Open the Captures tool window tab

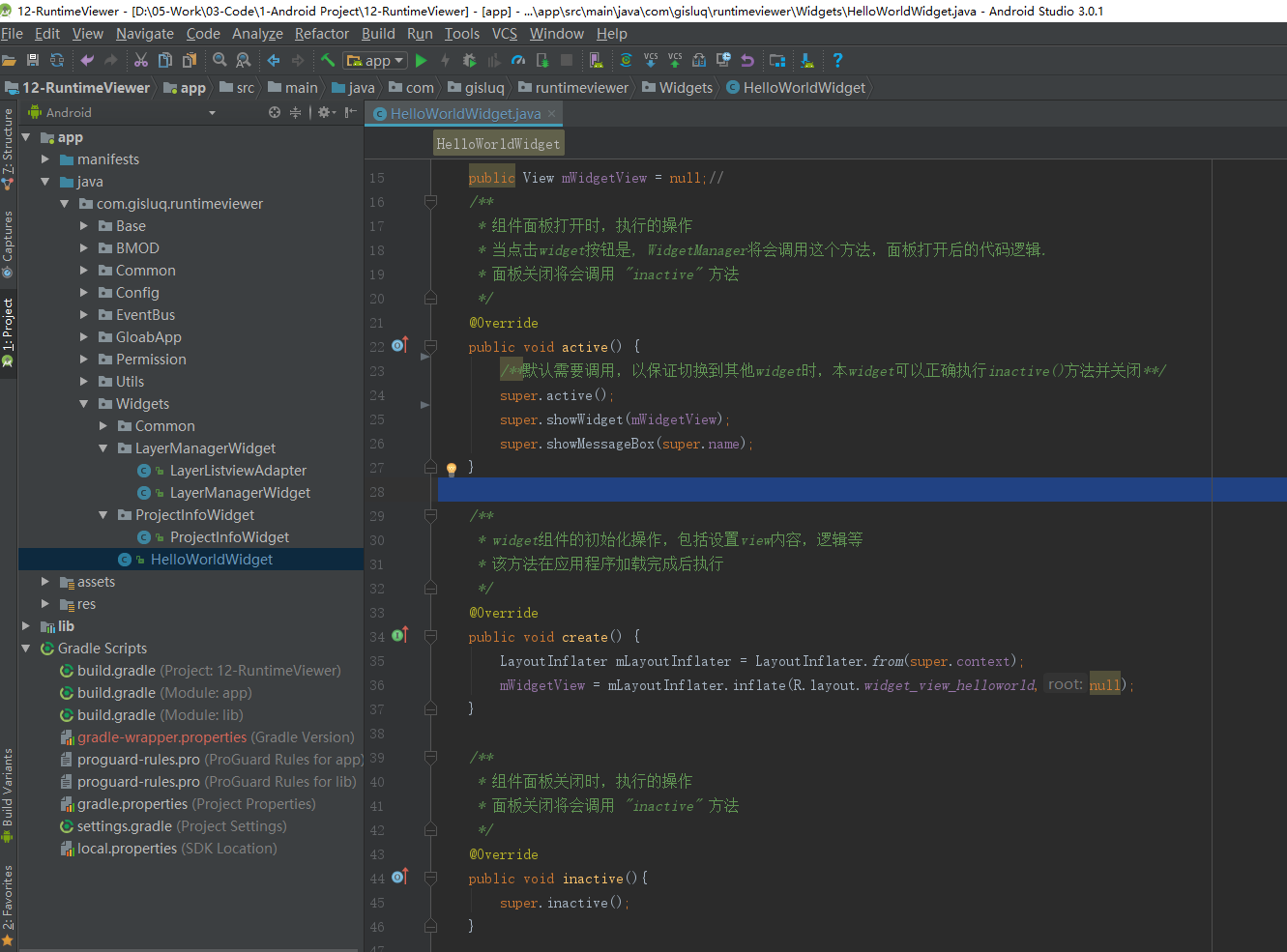click(8, 244)
